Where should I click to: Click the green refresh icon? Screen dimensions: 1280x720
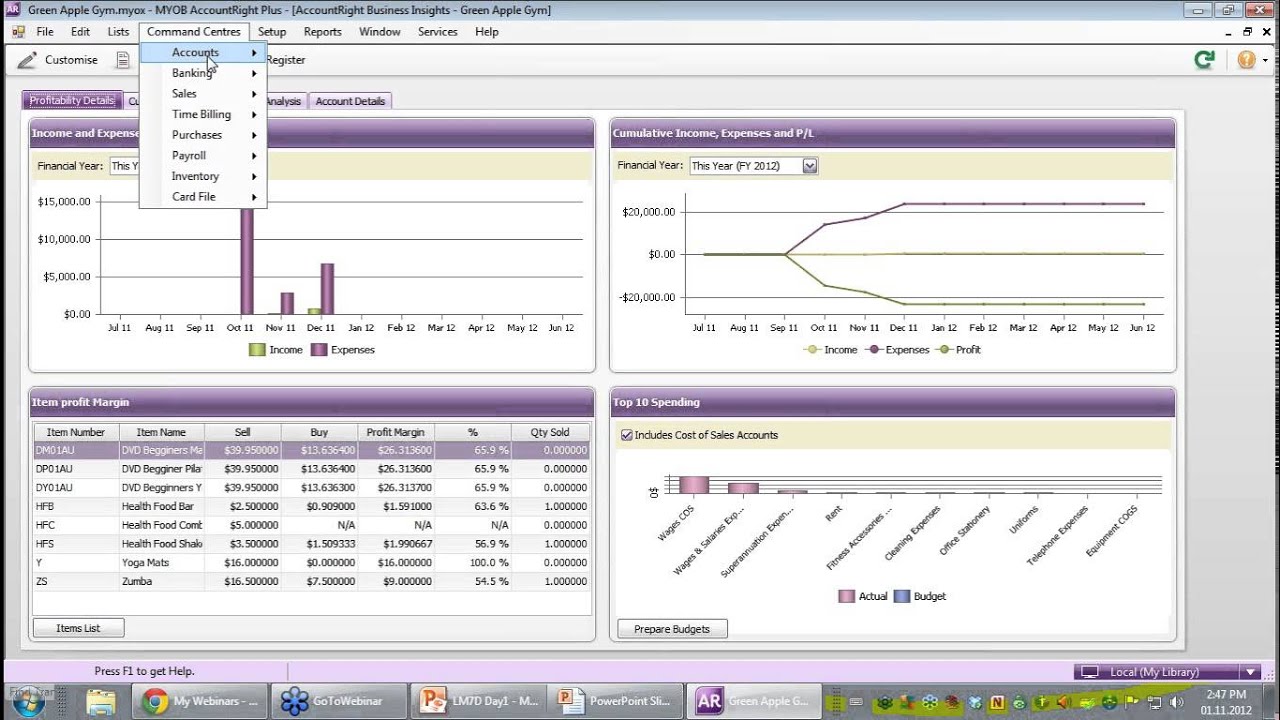1205,60
